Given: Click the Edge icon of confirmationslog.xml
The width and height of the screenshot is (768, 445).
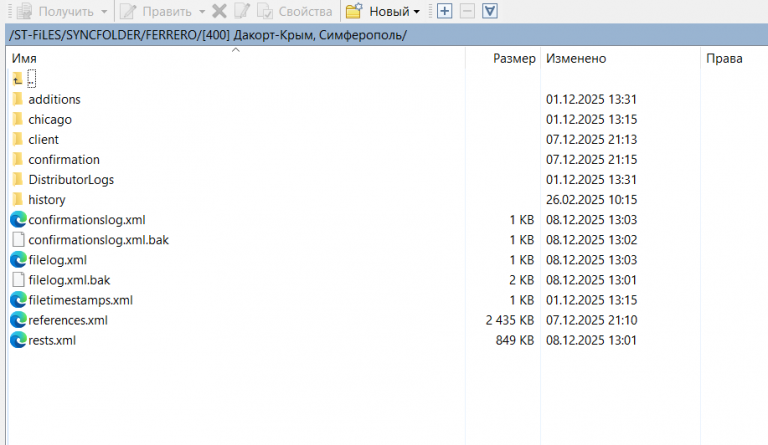Looking at the screenshot, I should (18, 219).
